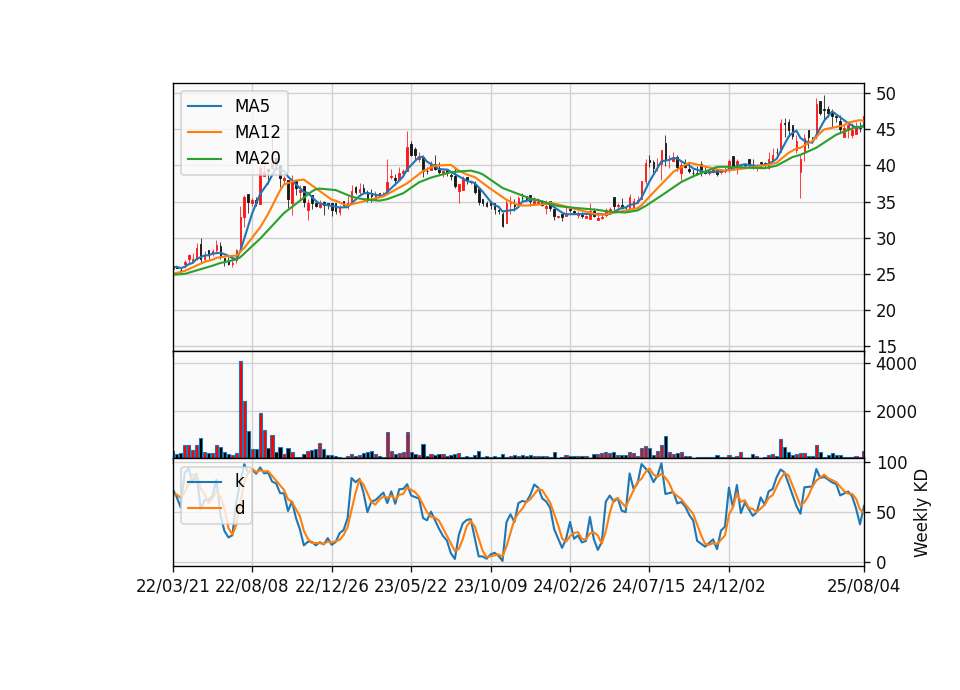This screenshot has width=960, height=690.
Task: Click the tallest volume bar near 4000
Action: (241, 410)
